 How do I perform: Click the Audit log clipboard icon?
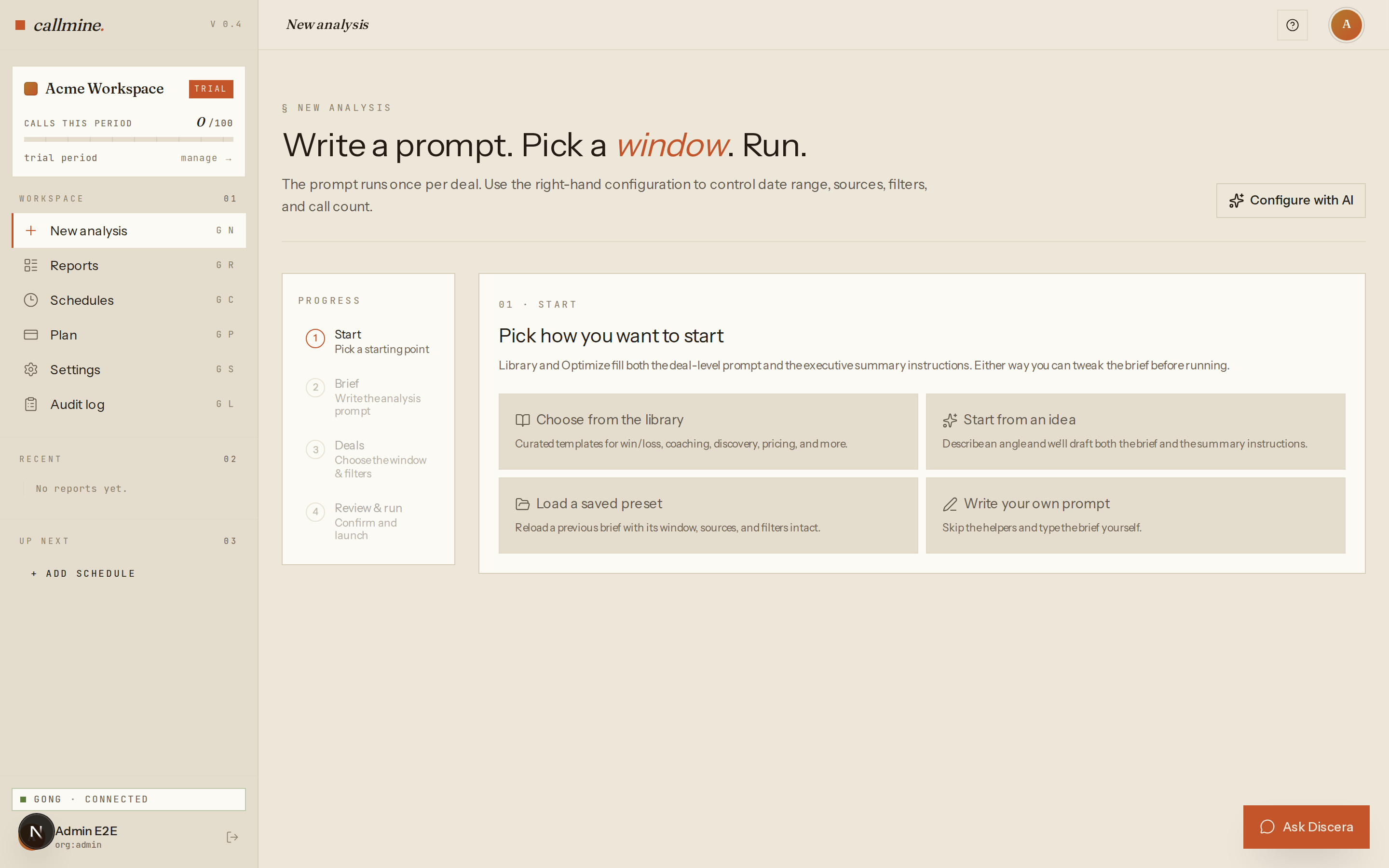[31, 404]
